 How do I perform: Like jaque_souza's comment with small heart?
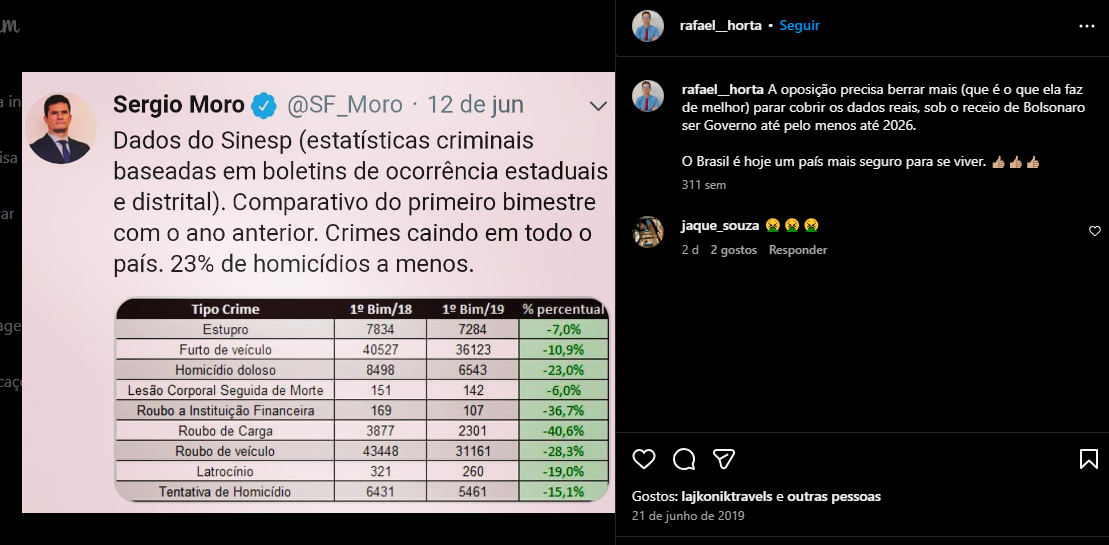(x=1094, y=231)
